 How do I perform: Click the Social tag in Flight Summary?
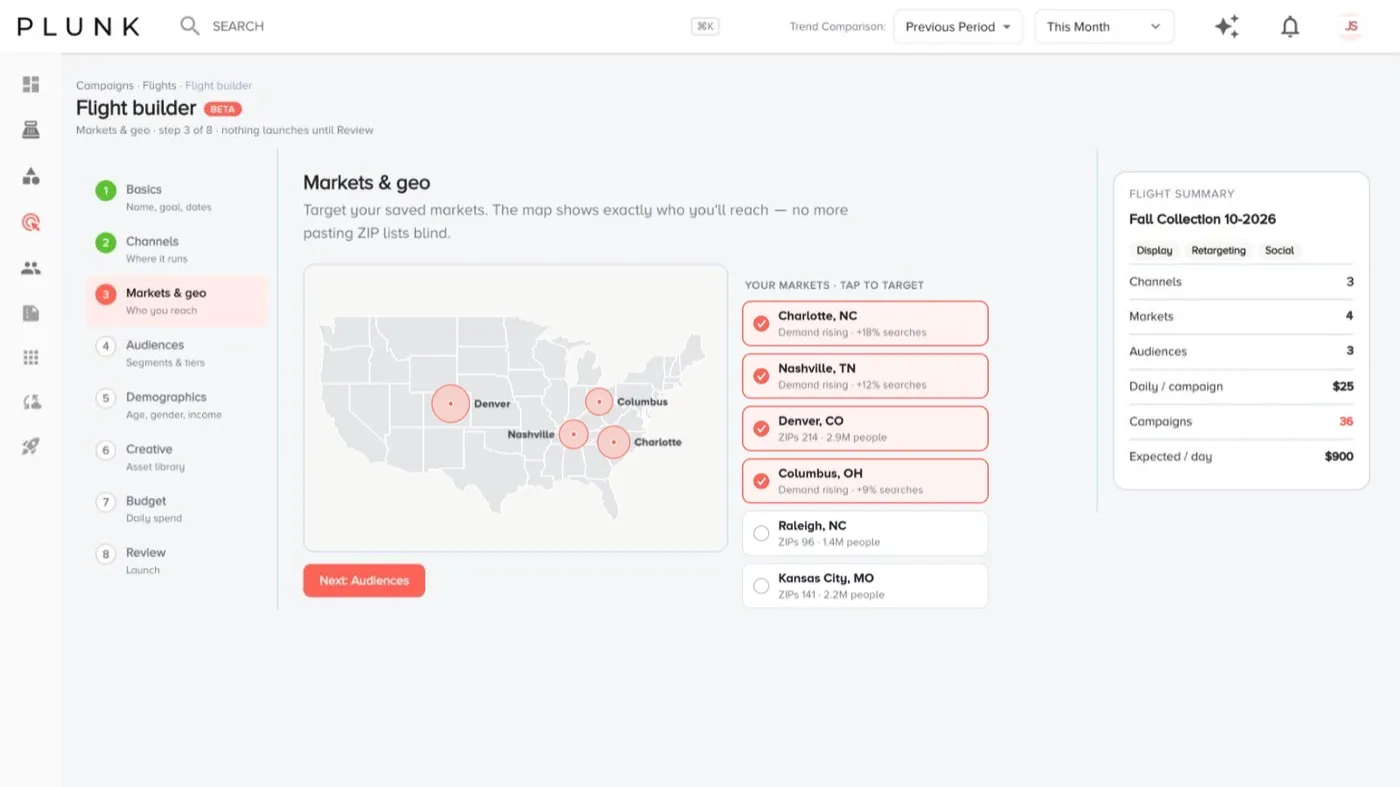click(x=1279, y=251)
